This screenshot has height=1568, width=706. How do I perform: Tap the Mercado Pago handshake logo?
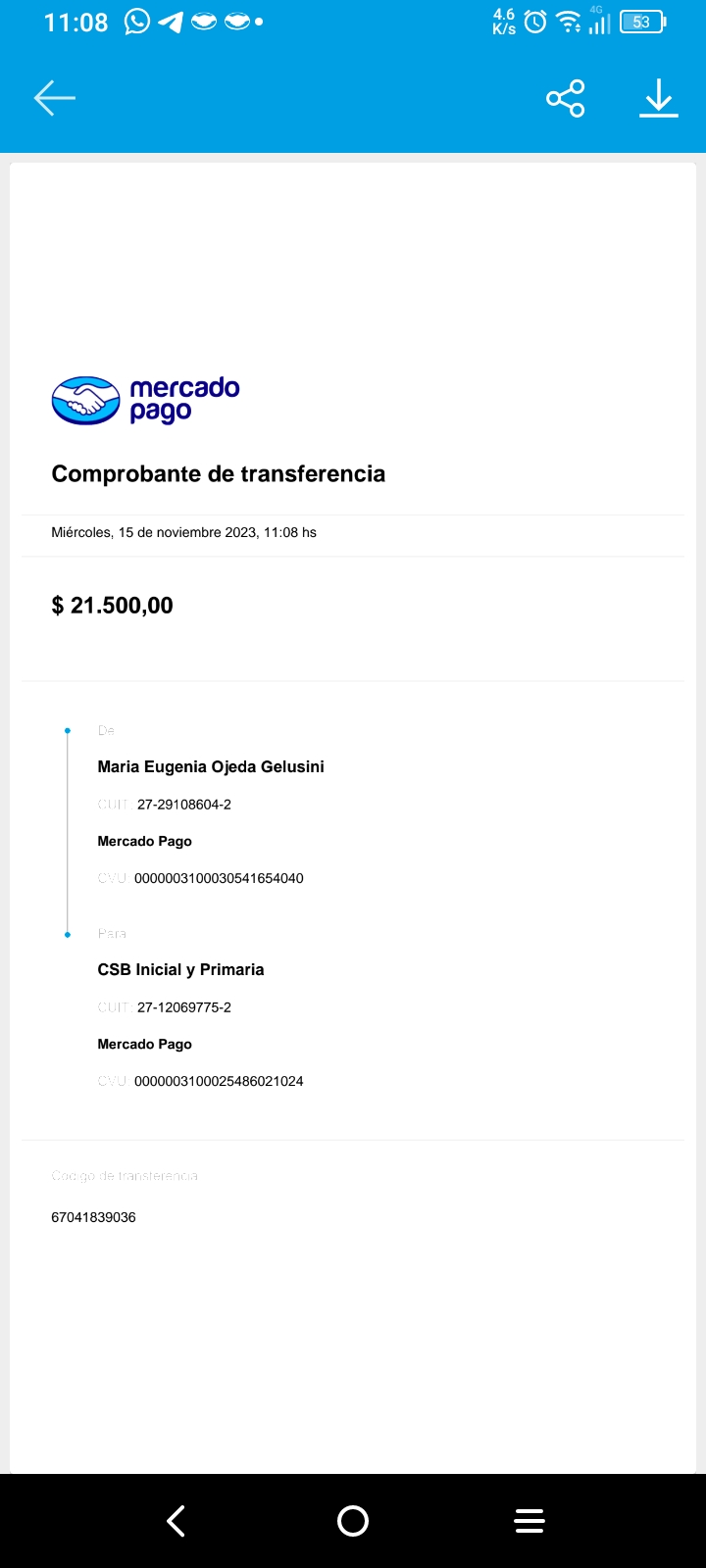(x=86, y=400)
